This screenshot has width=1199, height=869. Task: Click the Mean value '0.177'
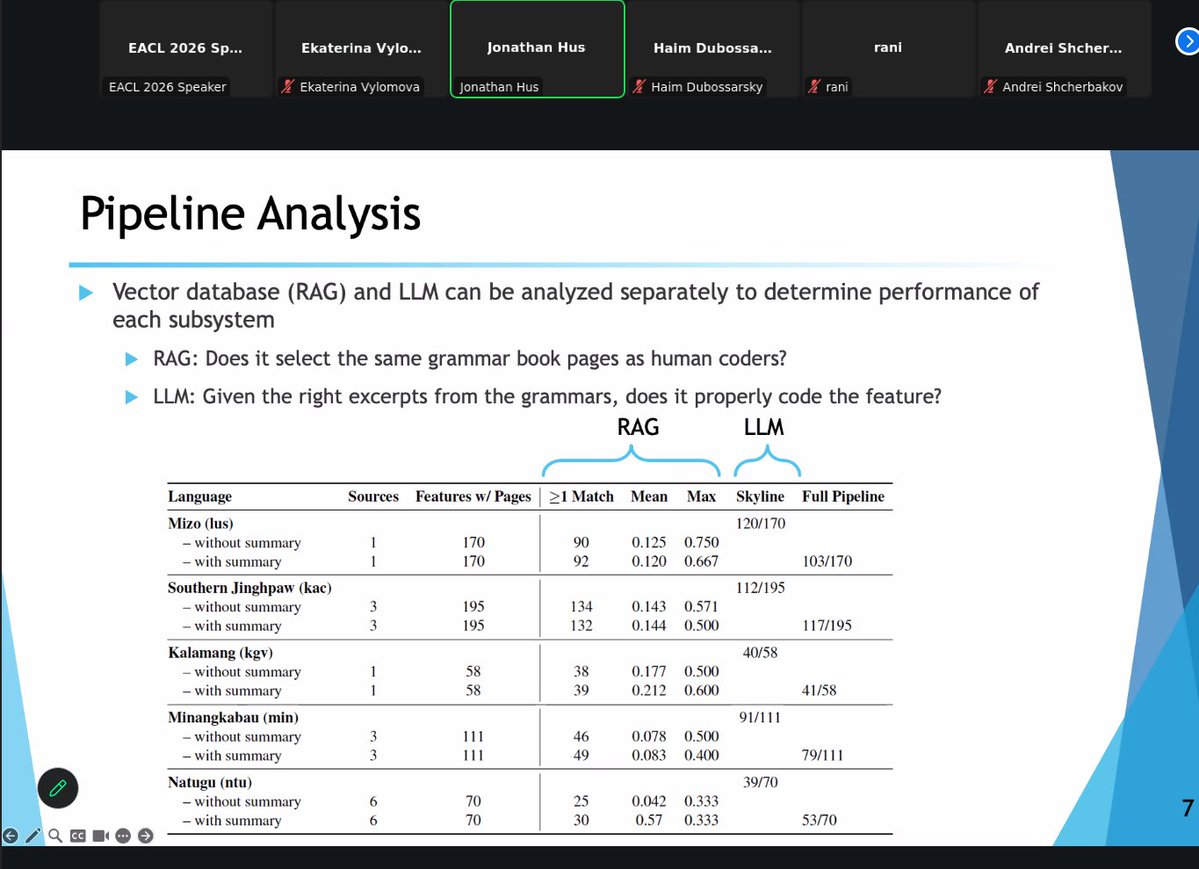(648, 672)
